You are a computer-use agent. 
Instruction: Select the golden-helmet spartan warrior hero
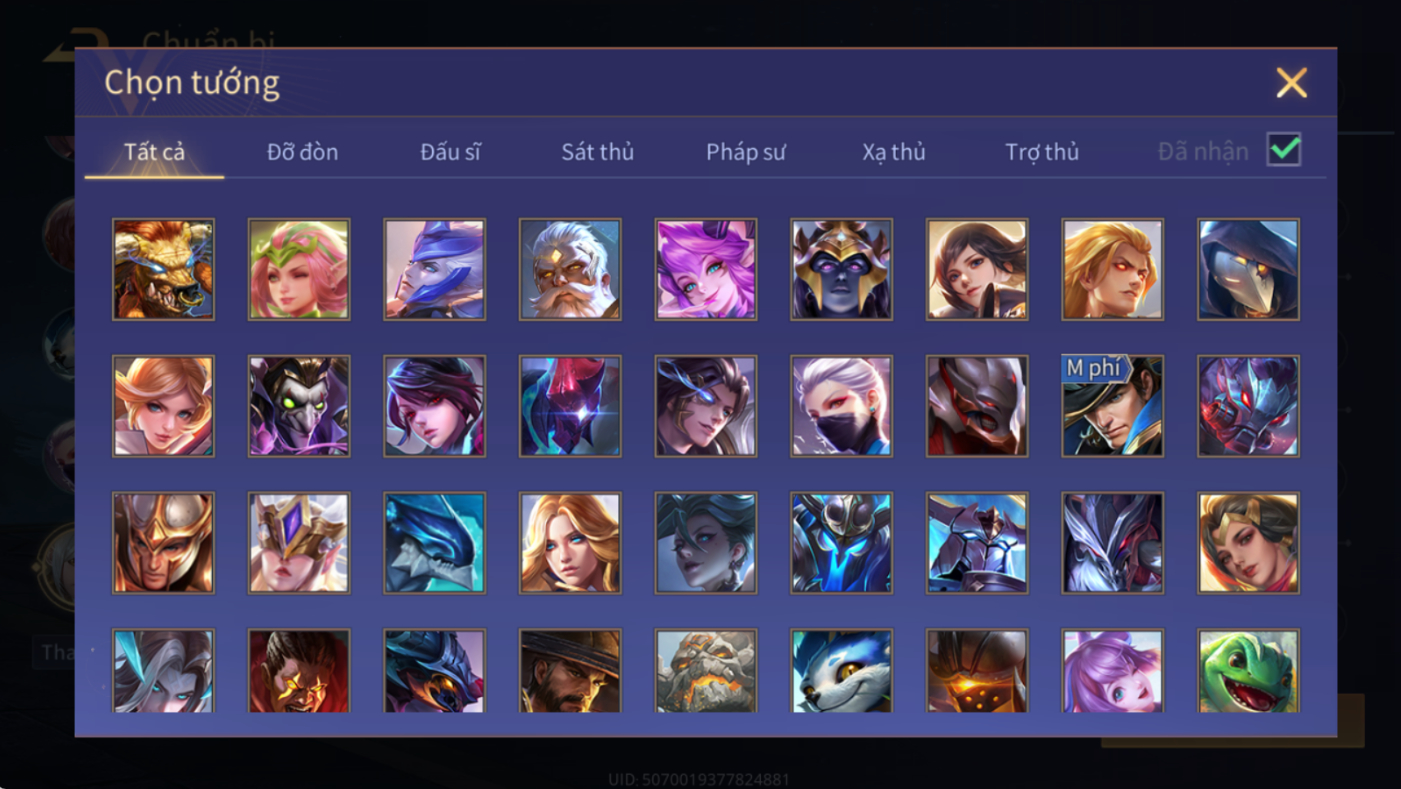tap(163, 543)
